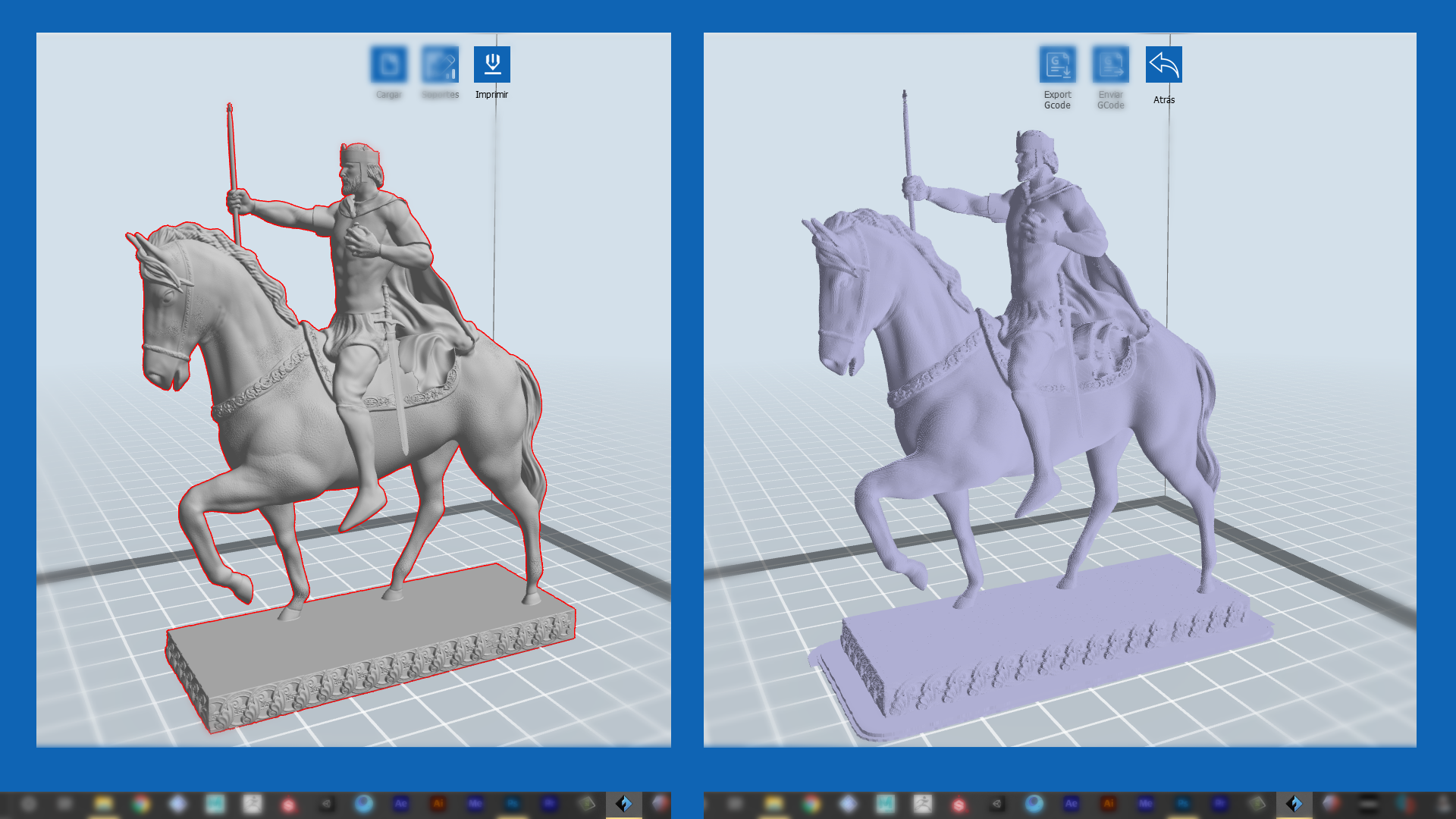Send the file via Enviar GCode

tap(1109, 64)
